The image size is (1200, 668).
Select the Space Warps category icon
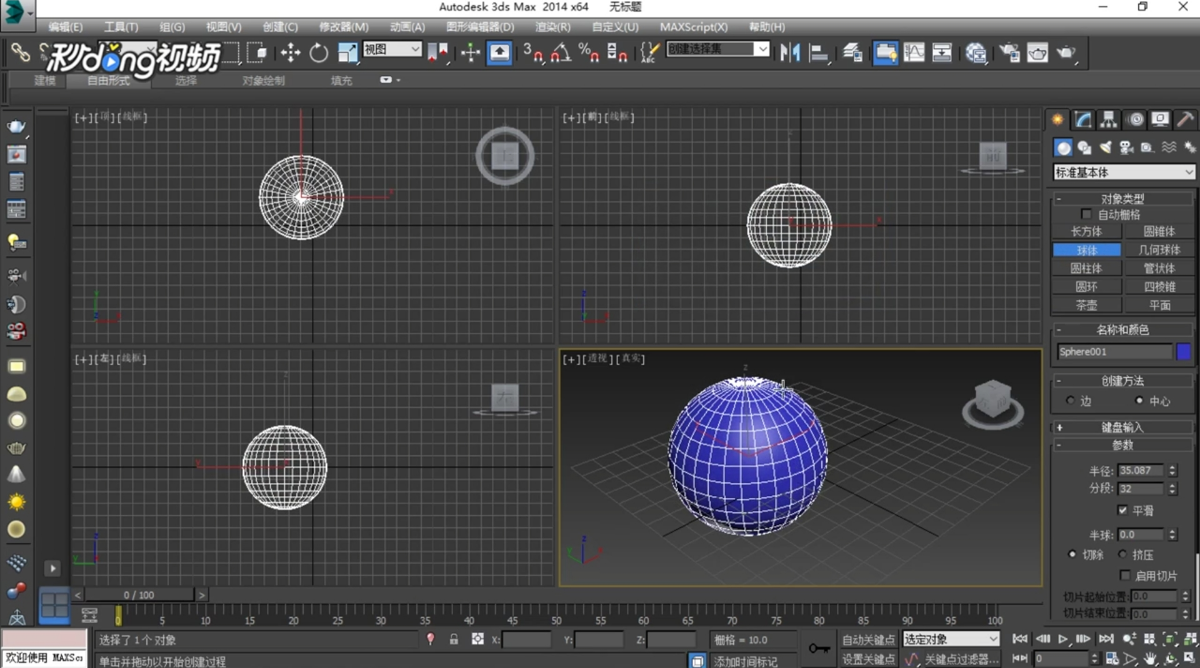pyautogui.click(x=1168, y=147)
